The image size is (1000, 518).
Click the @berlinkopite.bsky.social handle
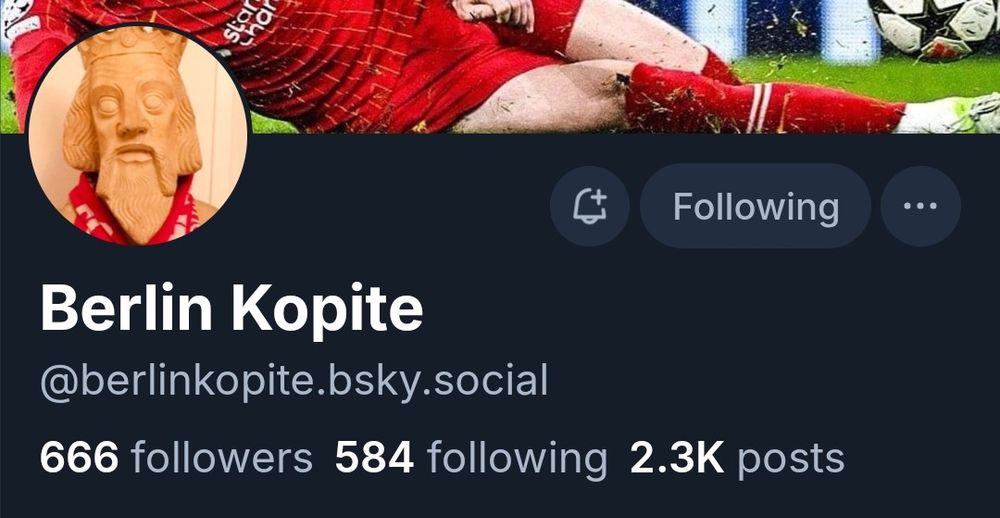click(294, 381)
